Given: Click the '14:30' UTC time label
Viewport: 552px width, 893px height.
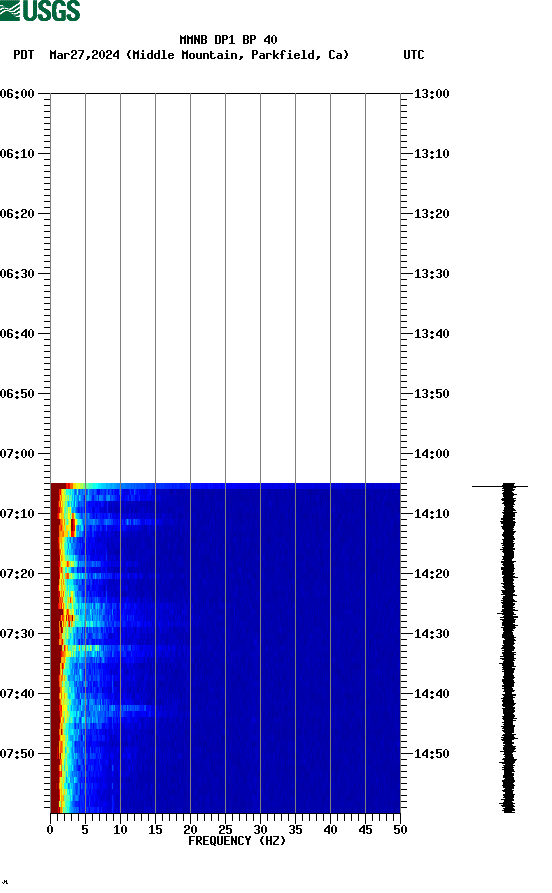Looking at the screenshot, I should pyautogui.click(x=431, y=634).
